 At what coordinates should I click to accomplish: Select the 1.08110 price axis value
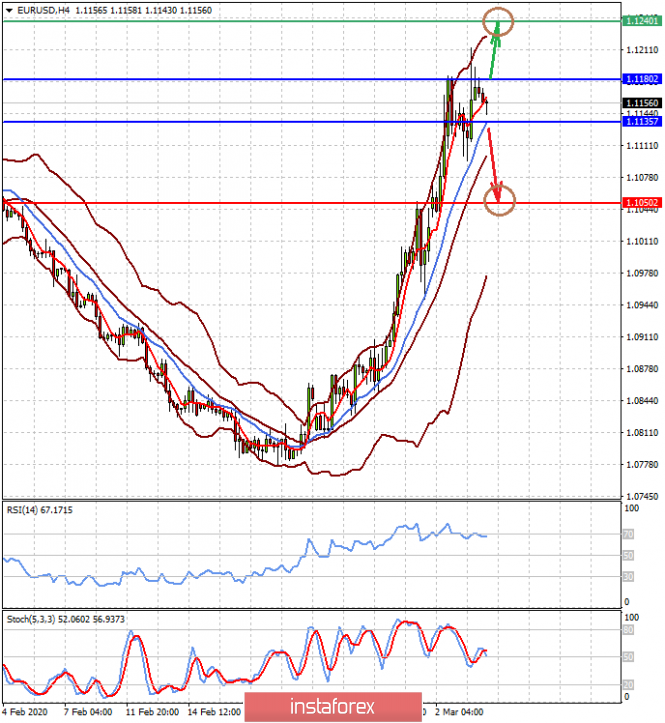tap(642, 433)
